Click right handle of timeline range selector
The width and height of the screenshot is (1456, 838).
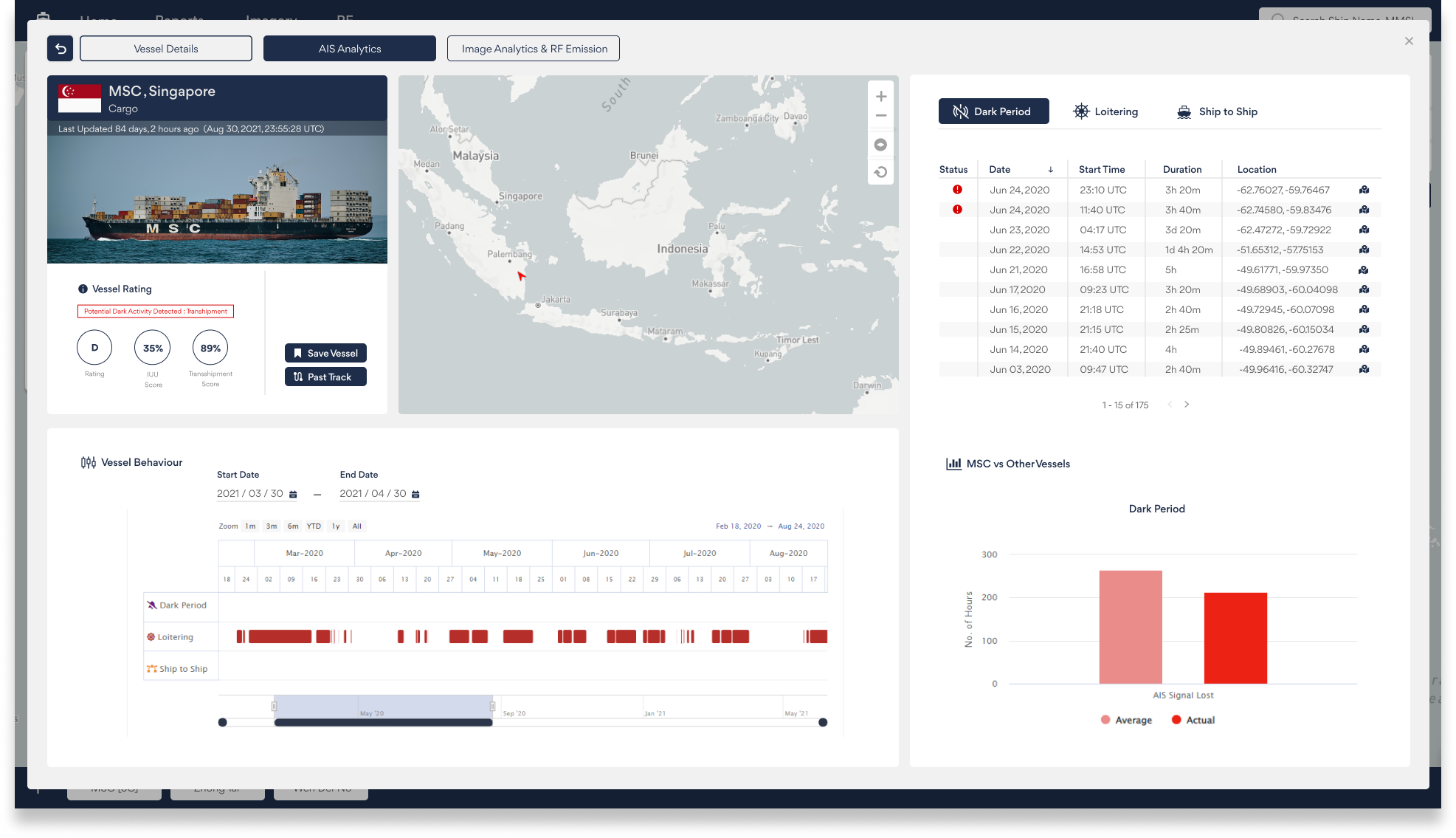tap(492, 707)
